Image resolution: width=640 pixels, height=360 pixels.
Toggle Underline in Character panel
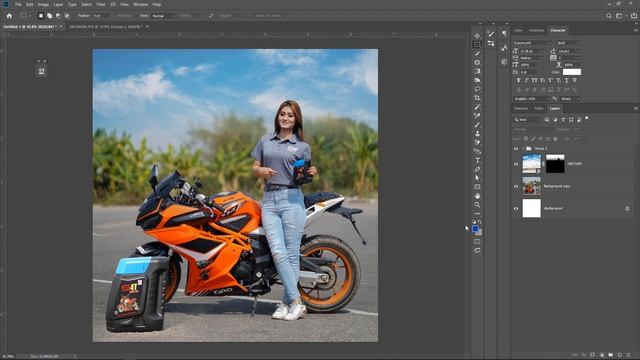click(567, 80)
